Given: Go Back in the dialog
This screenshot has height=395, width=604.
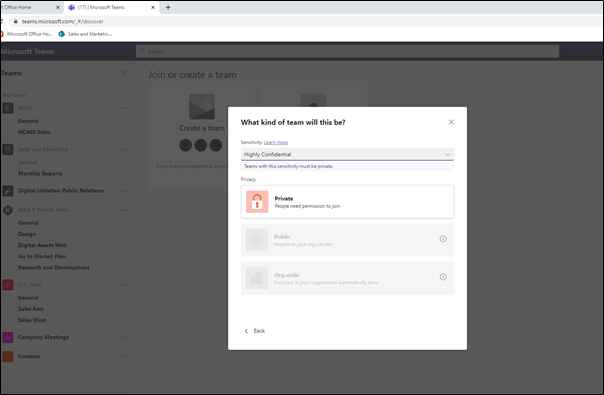Looking at the screenshot, I should [x=255, y=331].
